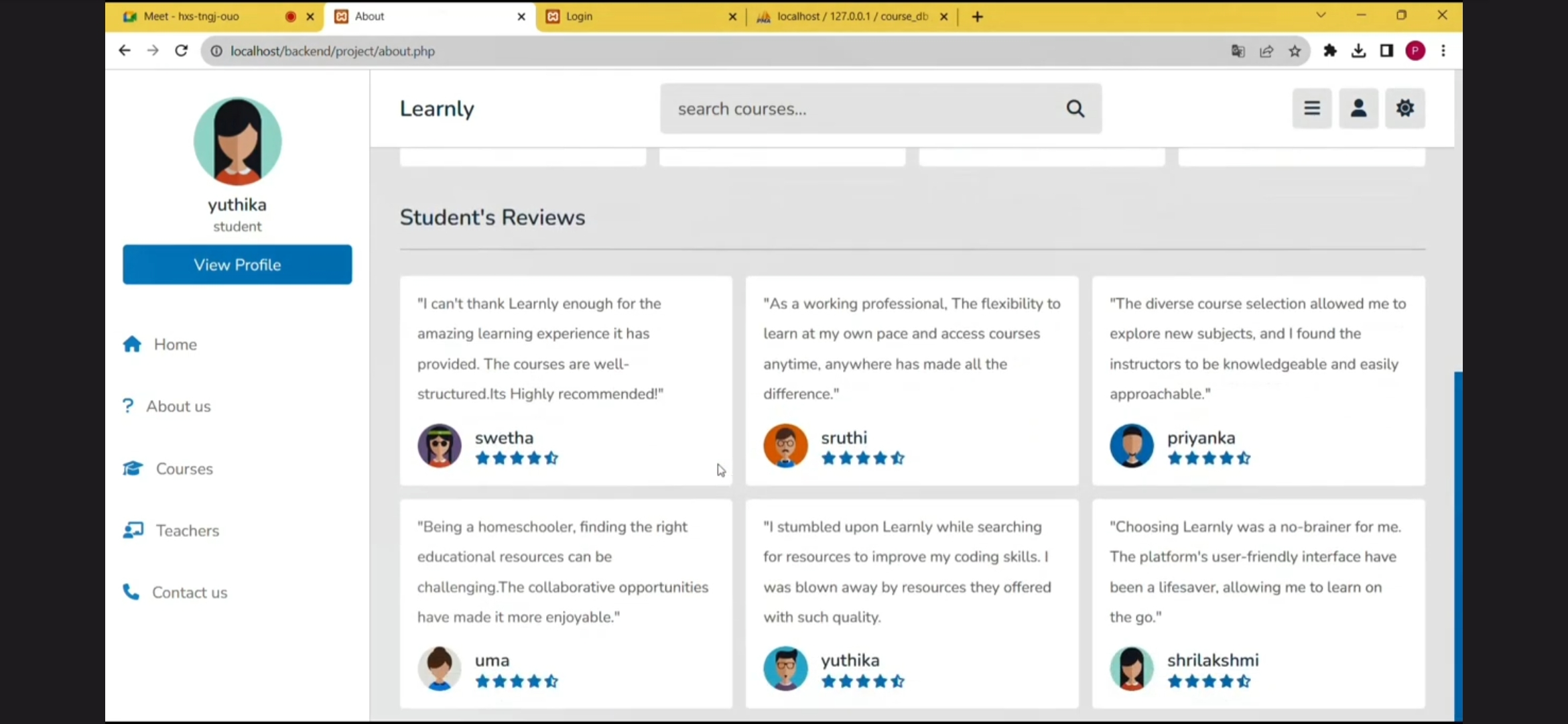Image resolution: width=1568 pixels, height=724 pixels.
Task: Click the share page icon
Action: 1266,51
